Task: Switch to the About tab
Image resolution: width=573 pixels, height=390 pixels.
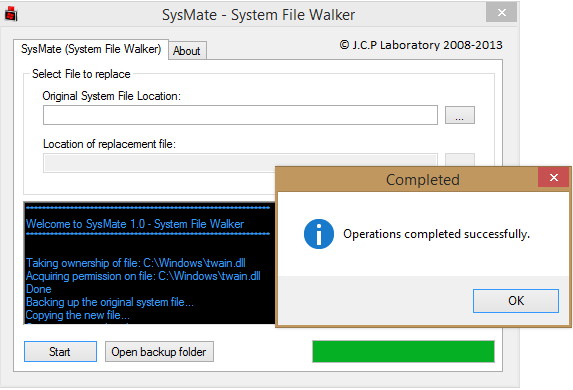Action: [187, 50]
